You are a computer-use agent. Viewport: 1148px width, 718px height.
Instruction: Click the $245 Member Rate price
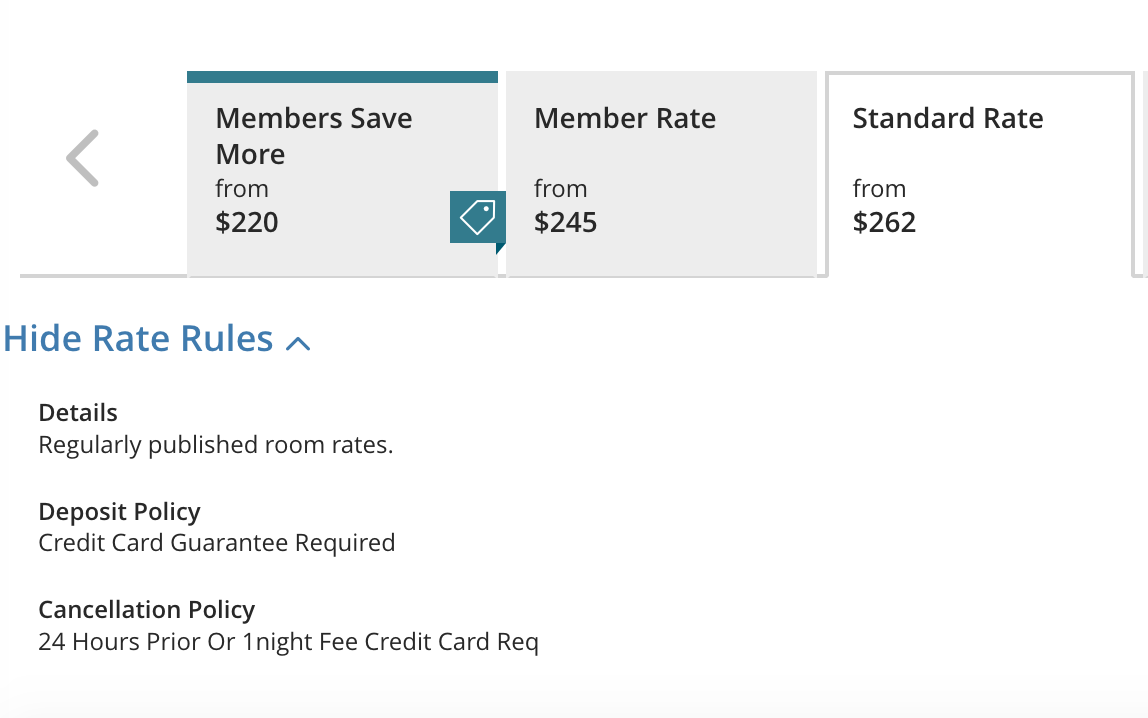[565, 222]
